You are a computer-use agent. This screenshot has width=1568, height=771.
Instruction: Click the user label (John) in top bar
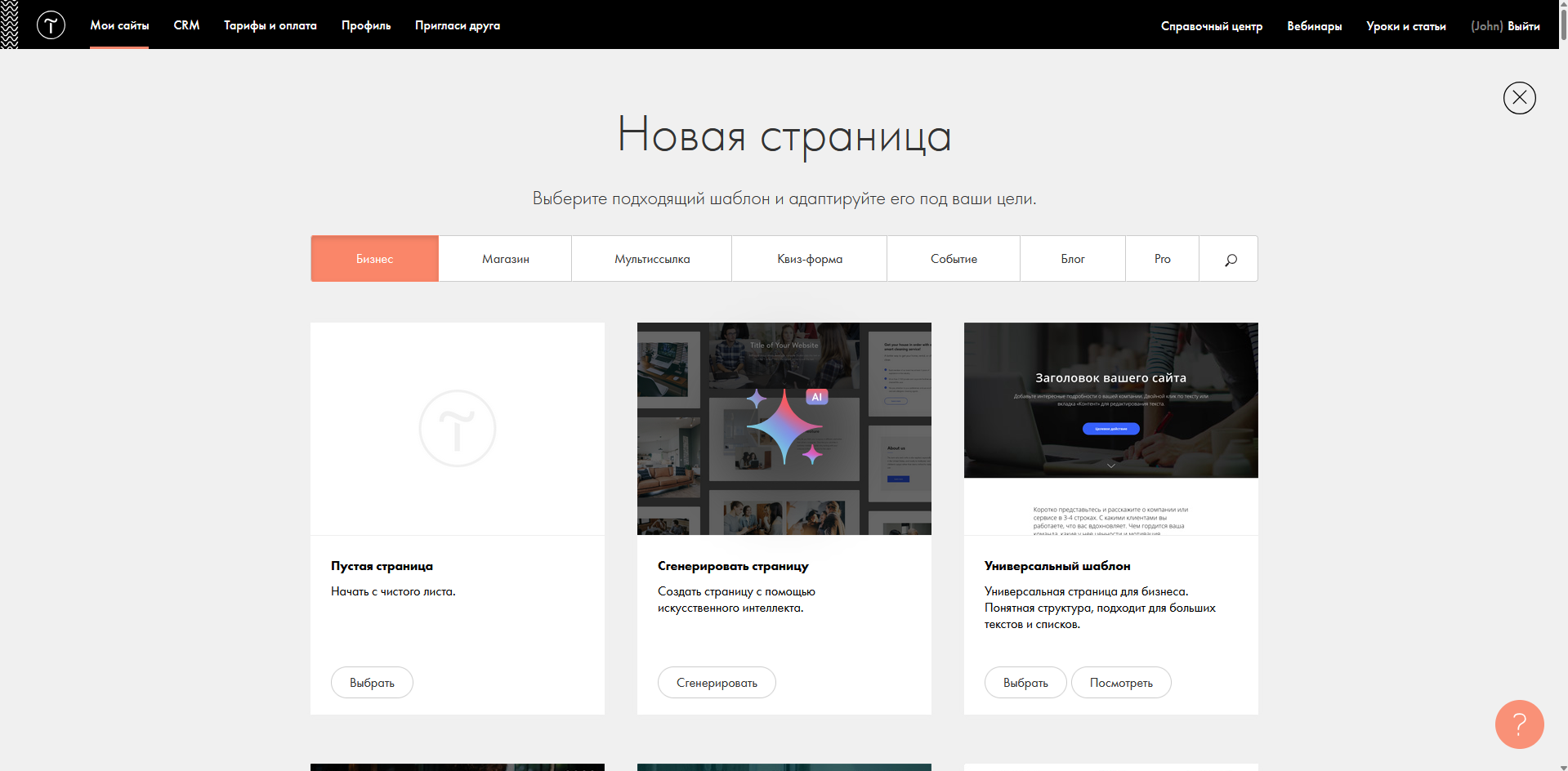coord(1485,25)
